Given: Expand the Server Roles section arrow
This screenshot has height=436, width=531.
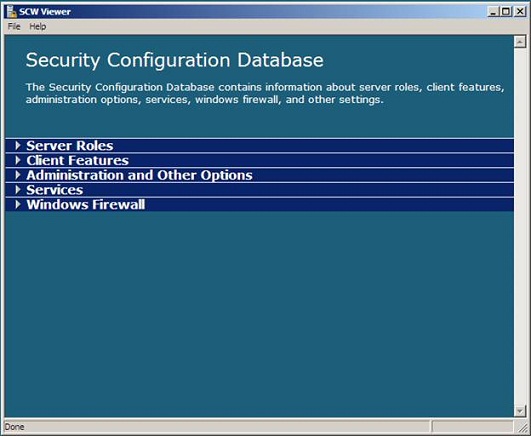Looking at the screenshot, I should tap(18, 146).
